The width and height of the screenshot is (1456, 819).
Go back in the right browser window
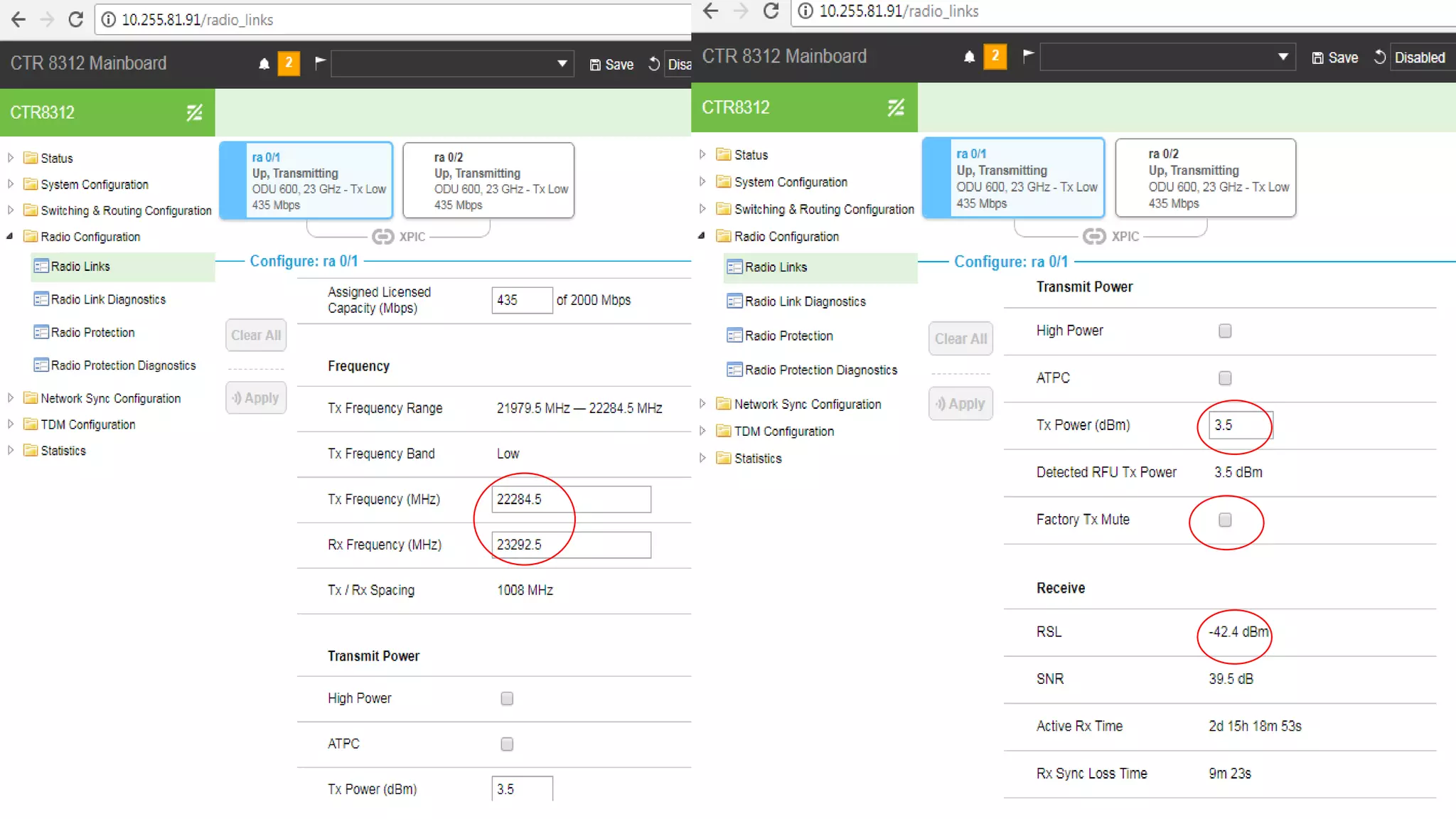pyautogui.click(x=710, y=11)
